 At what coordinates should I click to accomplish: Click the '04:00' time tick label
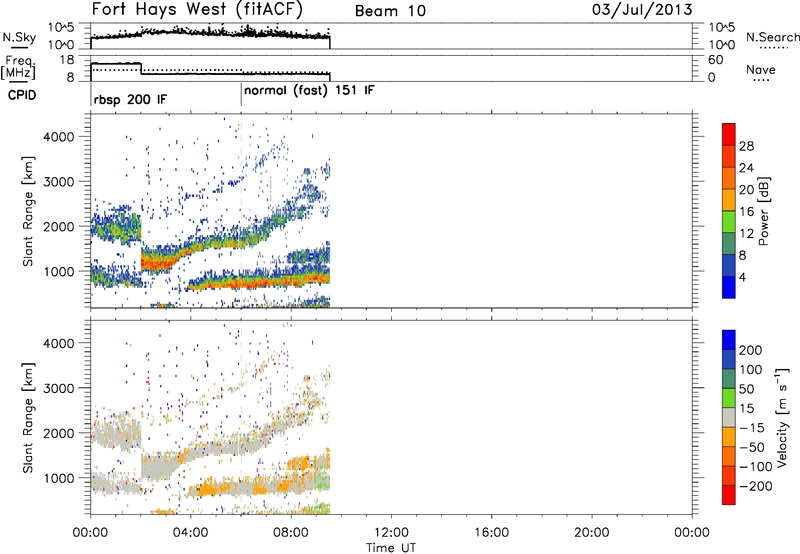(190, 533)
